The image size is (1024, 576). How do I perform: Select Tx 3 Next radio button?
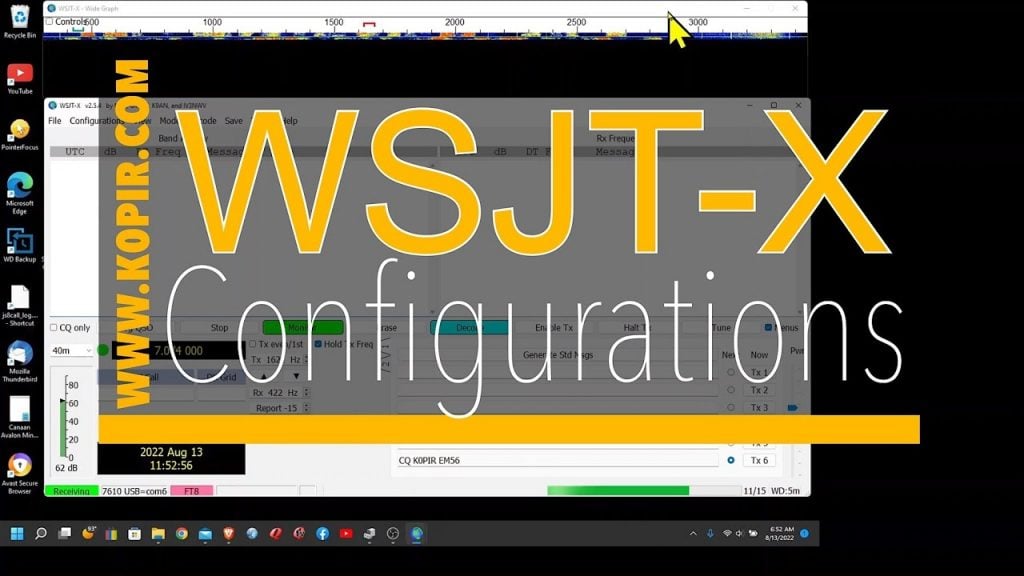pos(731,408)
